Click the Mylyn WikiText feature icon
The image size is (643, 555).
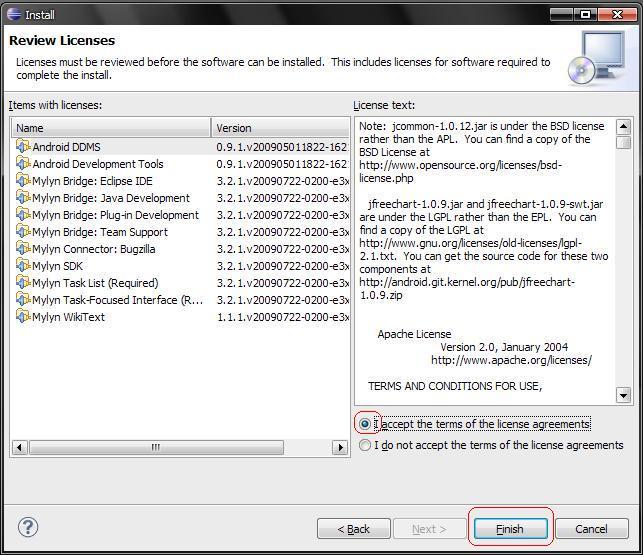click(23, 317)
